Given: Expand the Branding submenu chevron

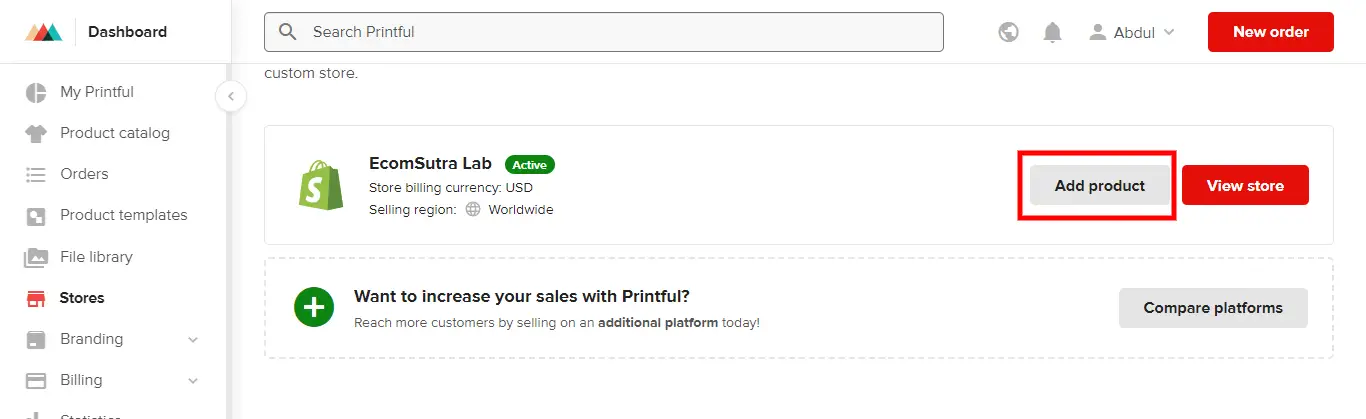Looking at the screenshot, I should [193, 340].
